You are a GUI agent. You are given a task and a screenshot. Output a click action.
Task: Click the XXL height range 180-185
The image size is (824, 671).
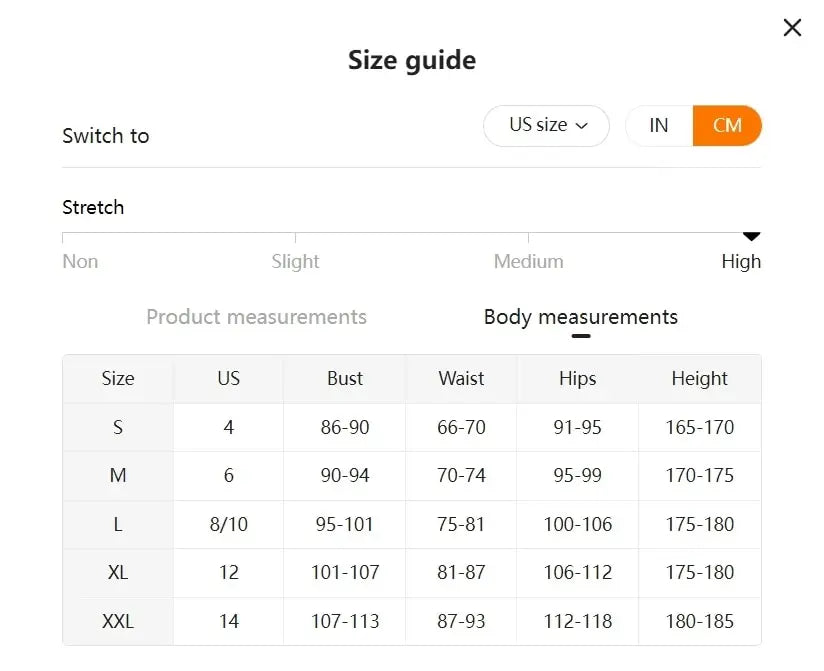pyautogui.click(x=699, y=621)
